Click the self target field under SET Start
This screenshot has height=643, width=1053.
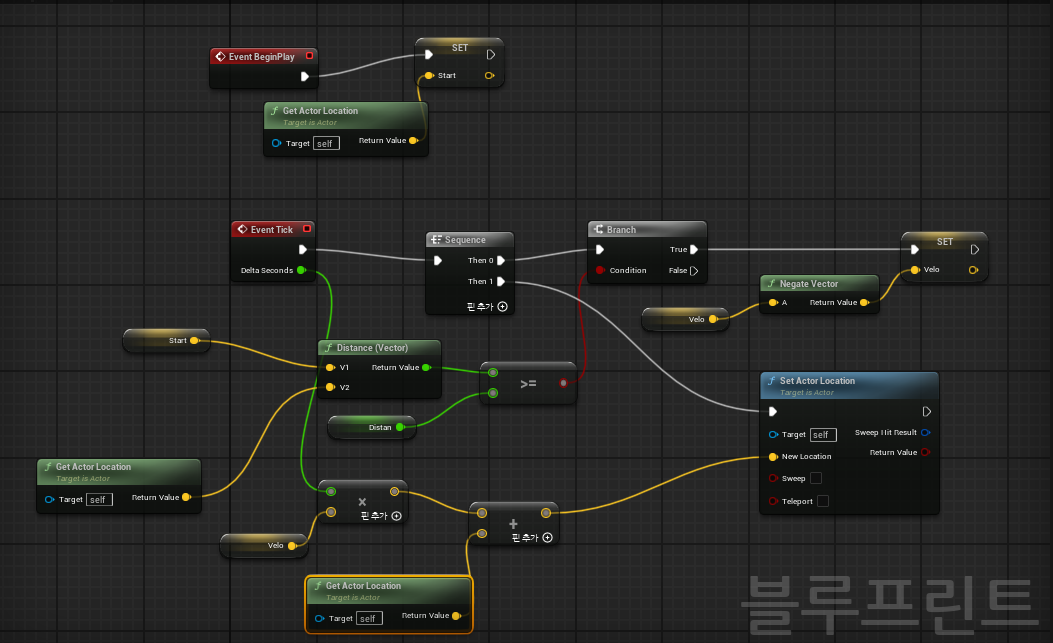(x=326, y=143)
